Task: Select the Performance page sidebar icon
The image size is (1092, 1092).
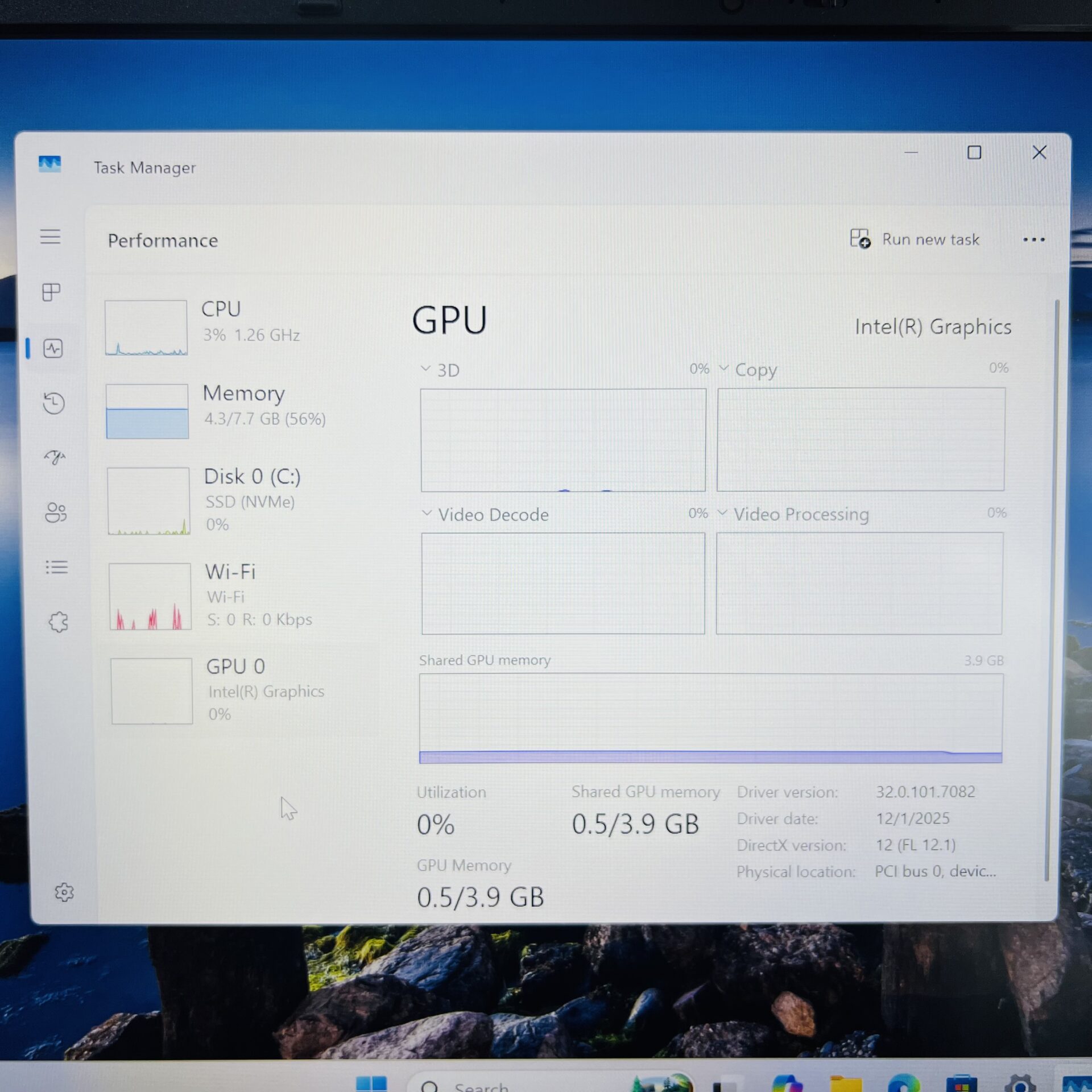Action: (53, 348)
